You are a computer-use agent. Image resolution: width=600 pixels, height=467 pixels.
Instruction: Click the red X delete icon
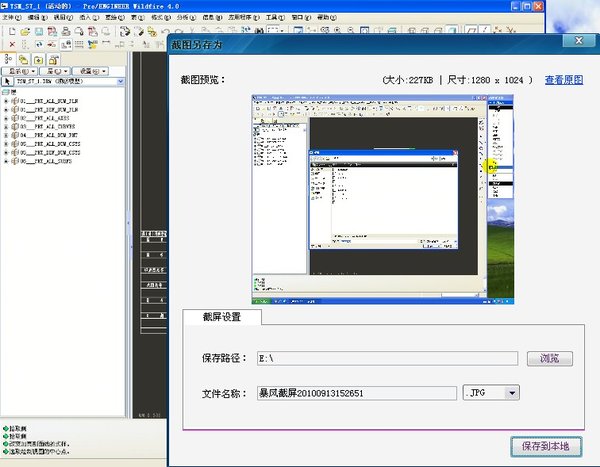(12, 45)
